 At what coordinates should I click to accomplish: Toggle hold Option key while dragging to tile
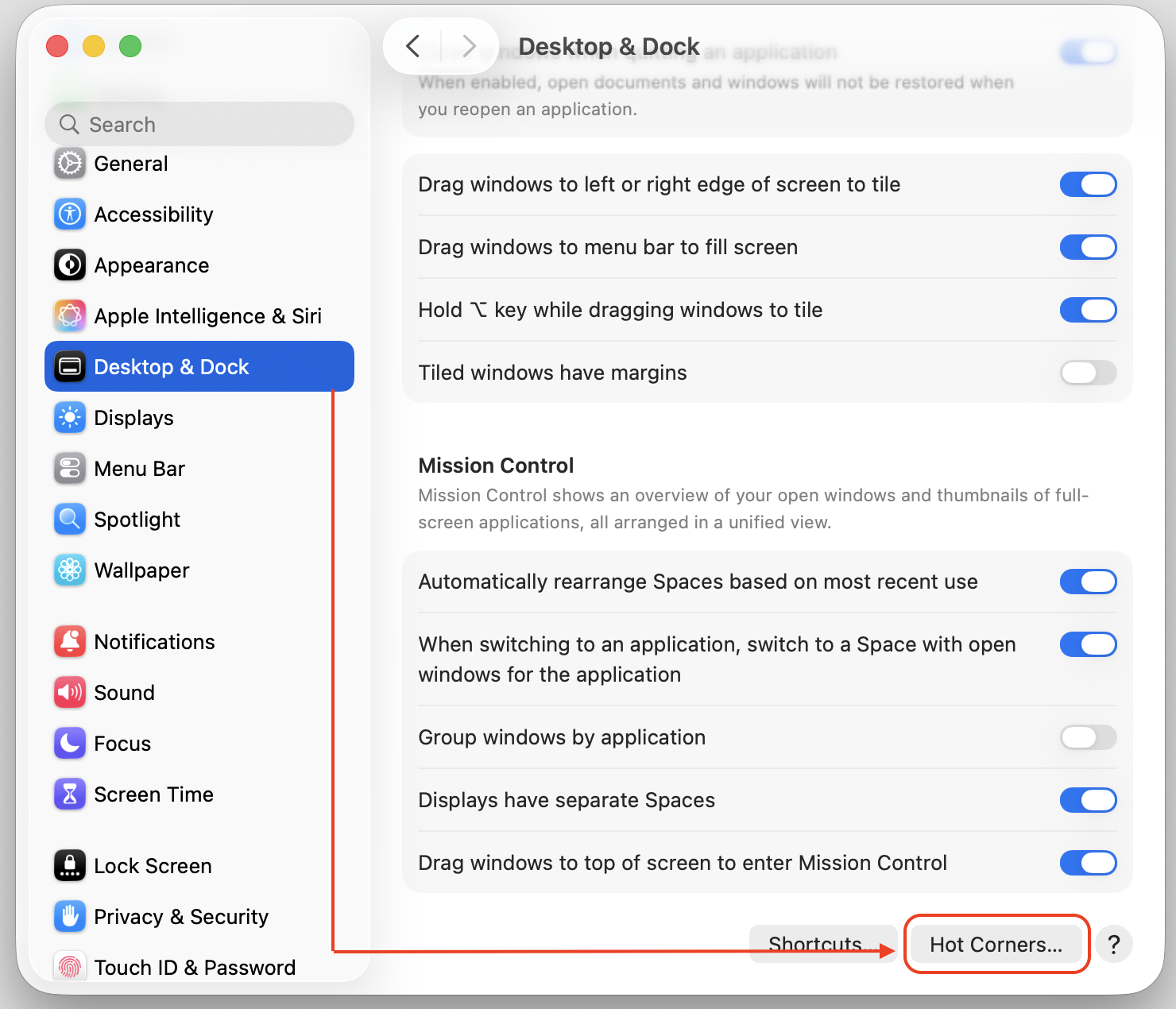tap(1089, 310)
